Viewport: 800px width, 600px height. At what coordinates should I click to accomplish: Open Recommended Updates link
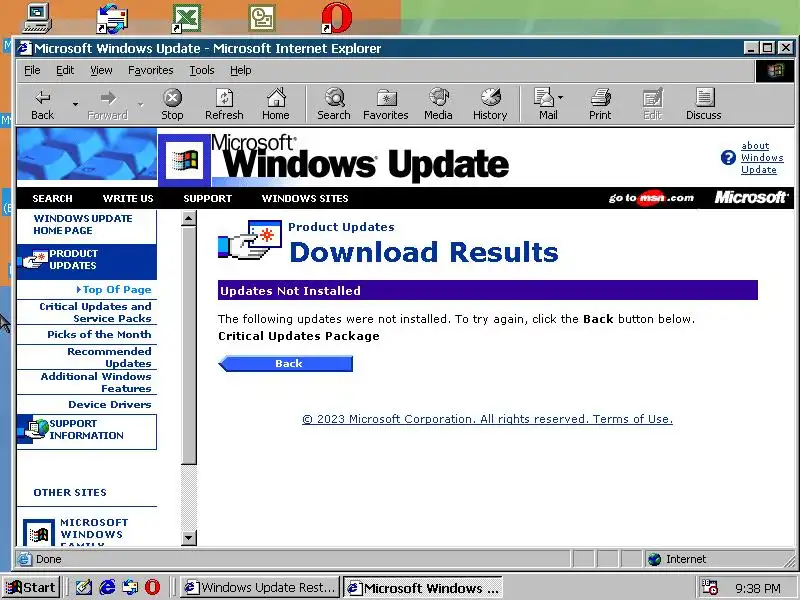click(109, 357)
